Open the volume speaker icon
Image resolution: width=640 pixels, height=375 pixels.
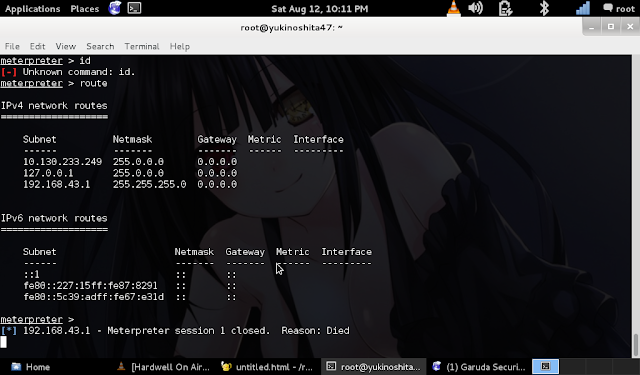click(476, 8)
